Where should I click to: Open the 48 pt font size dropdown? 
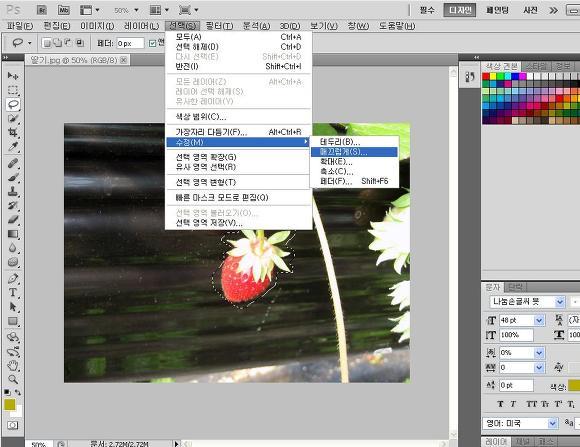pos(539,320)
